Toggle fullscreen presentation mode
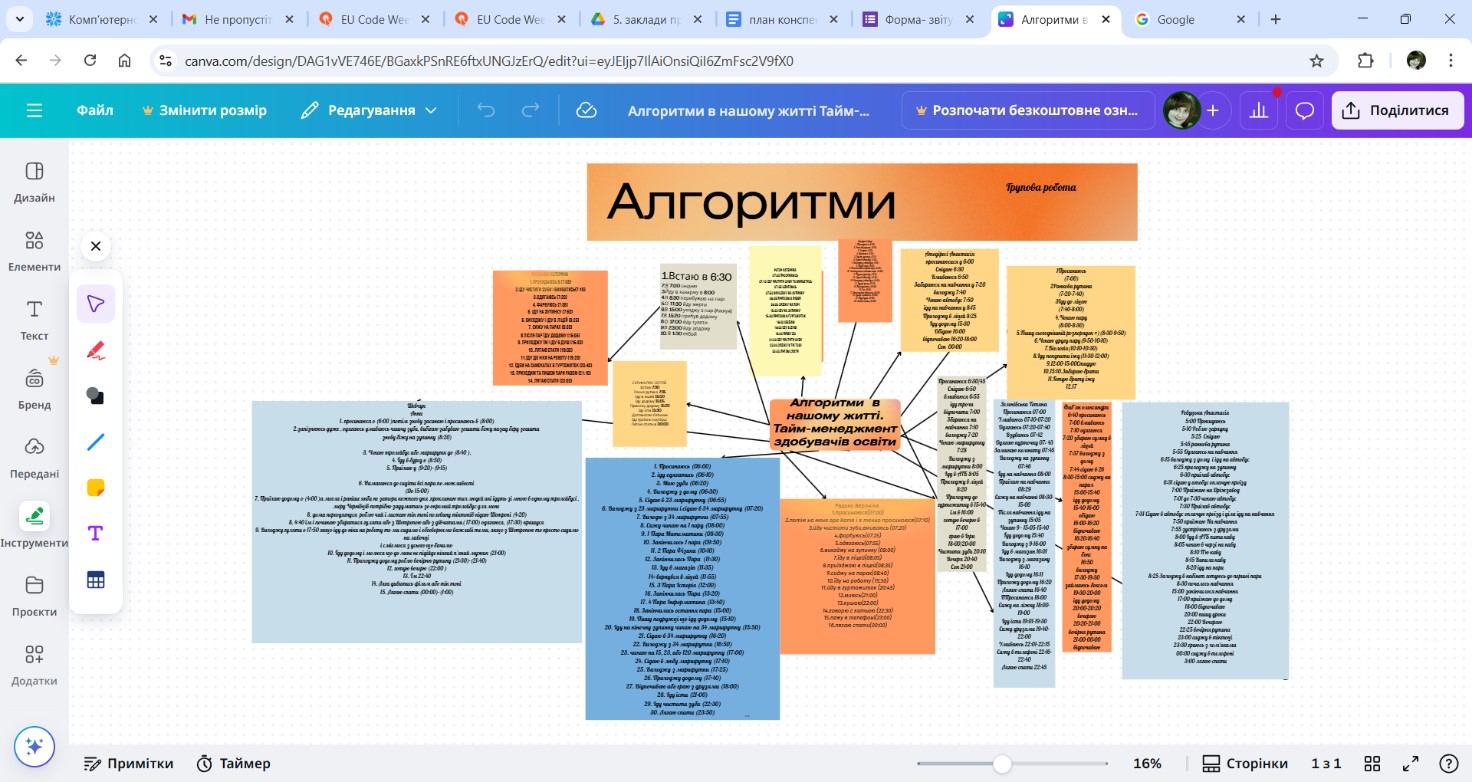This screenshot has height=782, width=1472. 1412,763
